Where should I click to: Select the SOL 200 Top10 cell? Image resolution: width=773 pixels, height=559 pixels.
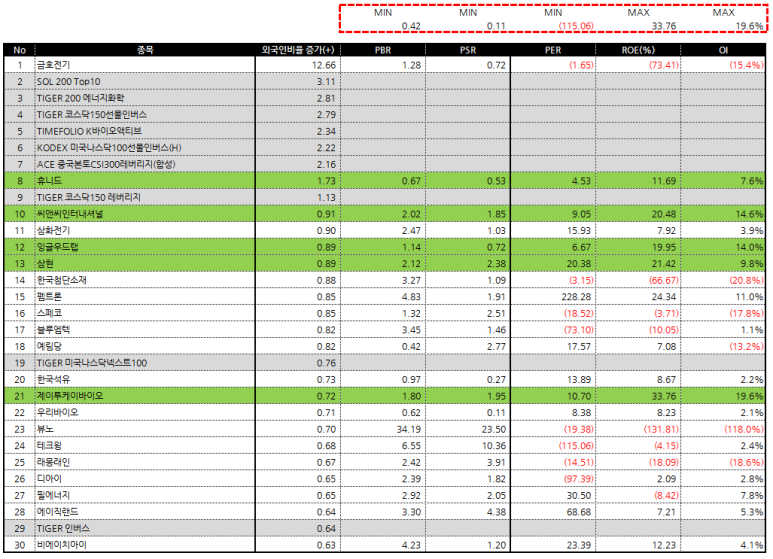click(145, 81)
